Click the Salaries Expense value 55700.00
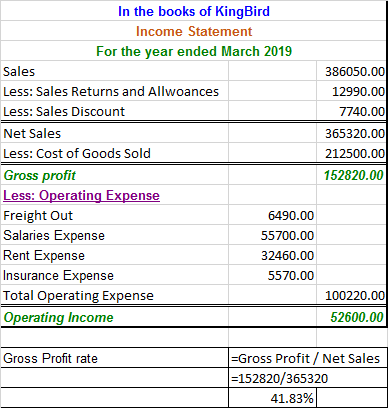 (x=272, y=235)
